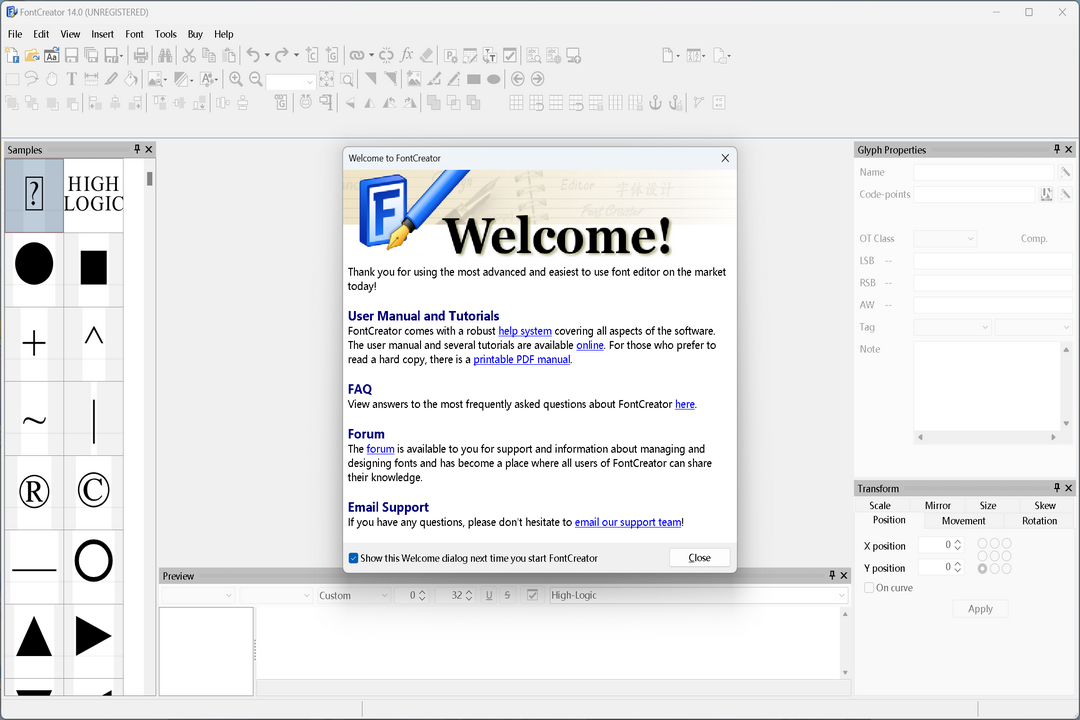Click the formula fx toolbar icon
Screen dimensions: 1080x720
coord(407,56)
